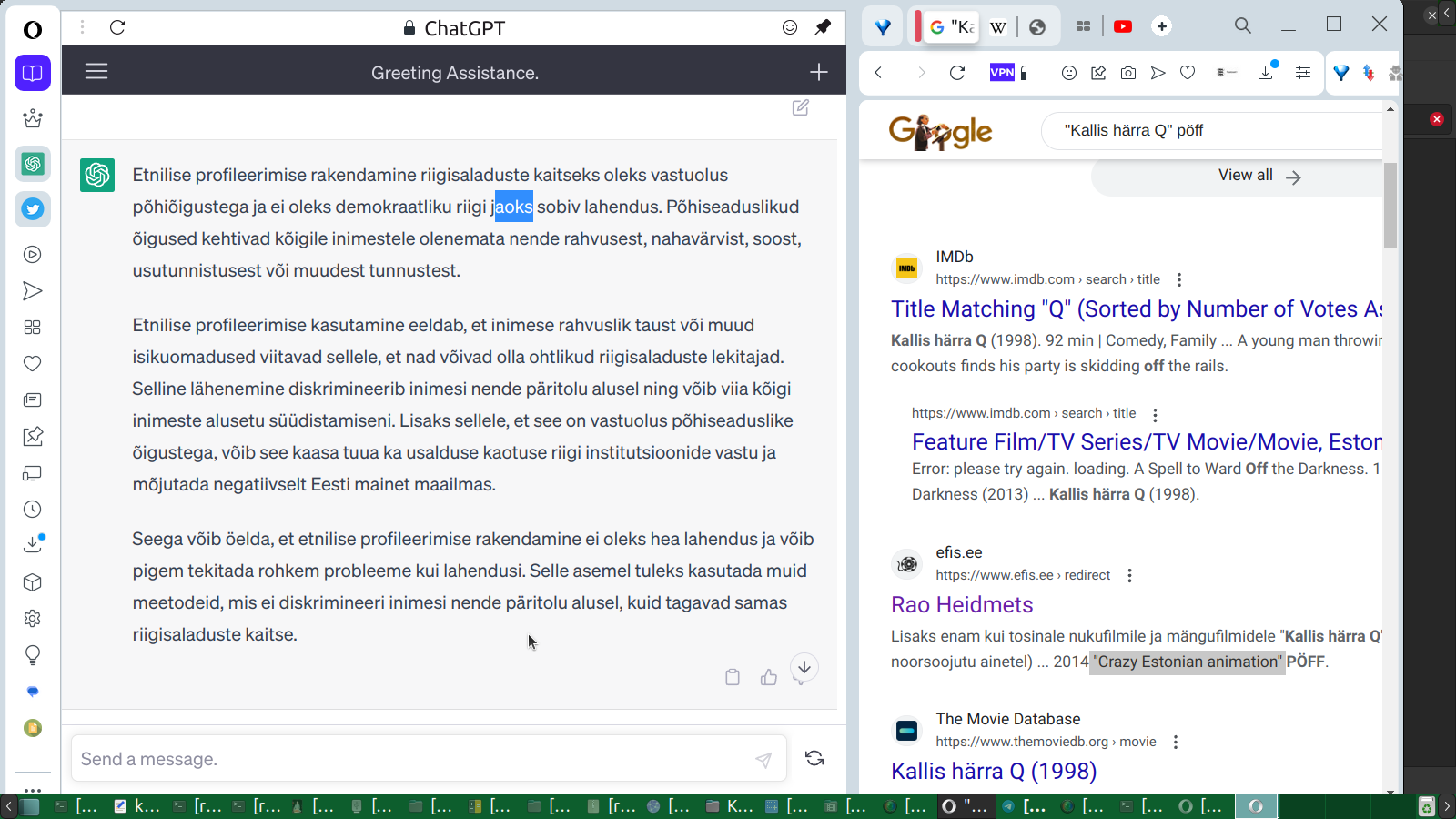The height and width of the screenshot is (819, 1456).
Task: Click the 'Crazy Estonian animation' snippet text
Action: 1188,662
